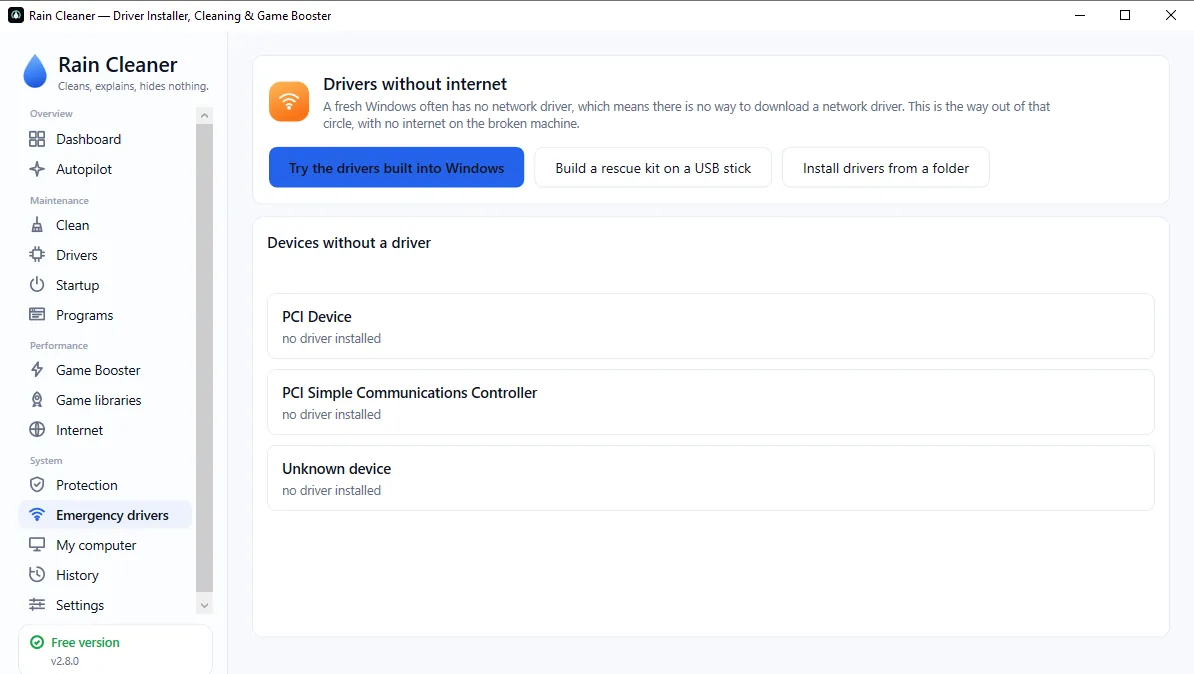
Task: Click the Rain Cleaner title bar app icon
Action: pos(15,15)
